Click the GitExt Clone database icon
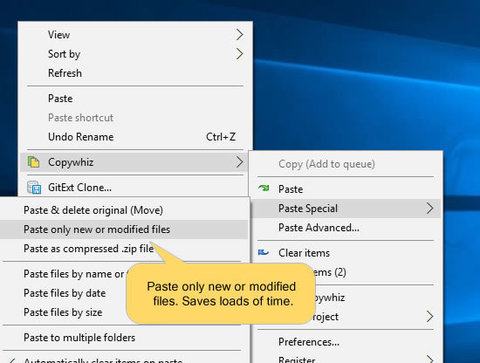The image size is (480, 363). click(x=34, y=187)
